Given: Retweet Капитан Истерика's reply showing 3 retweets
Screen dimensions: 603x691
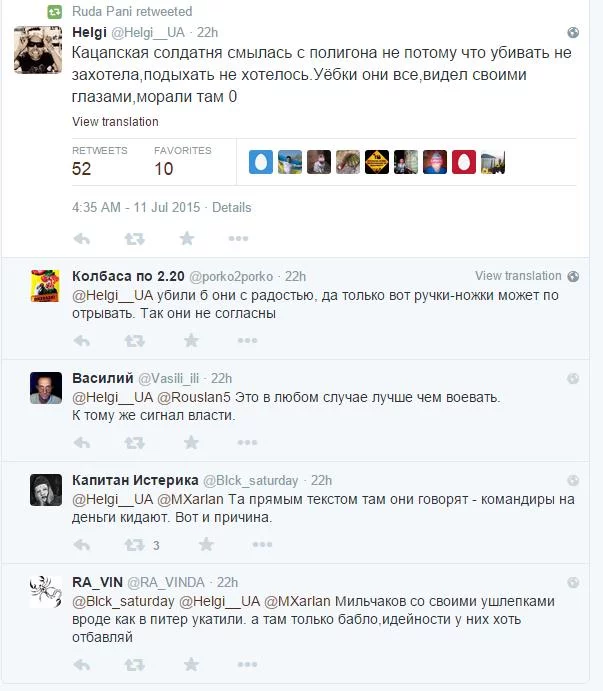Looking at the screenshot, I should point(134,545).
